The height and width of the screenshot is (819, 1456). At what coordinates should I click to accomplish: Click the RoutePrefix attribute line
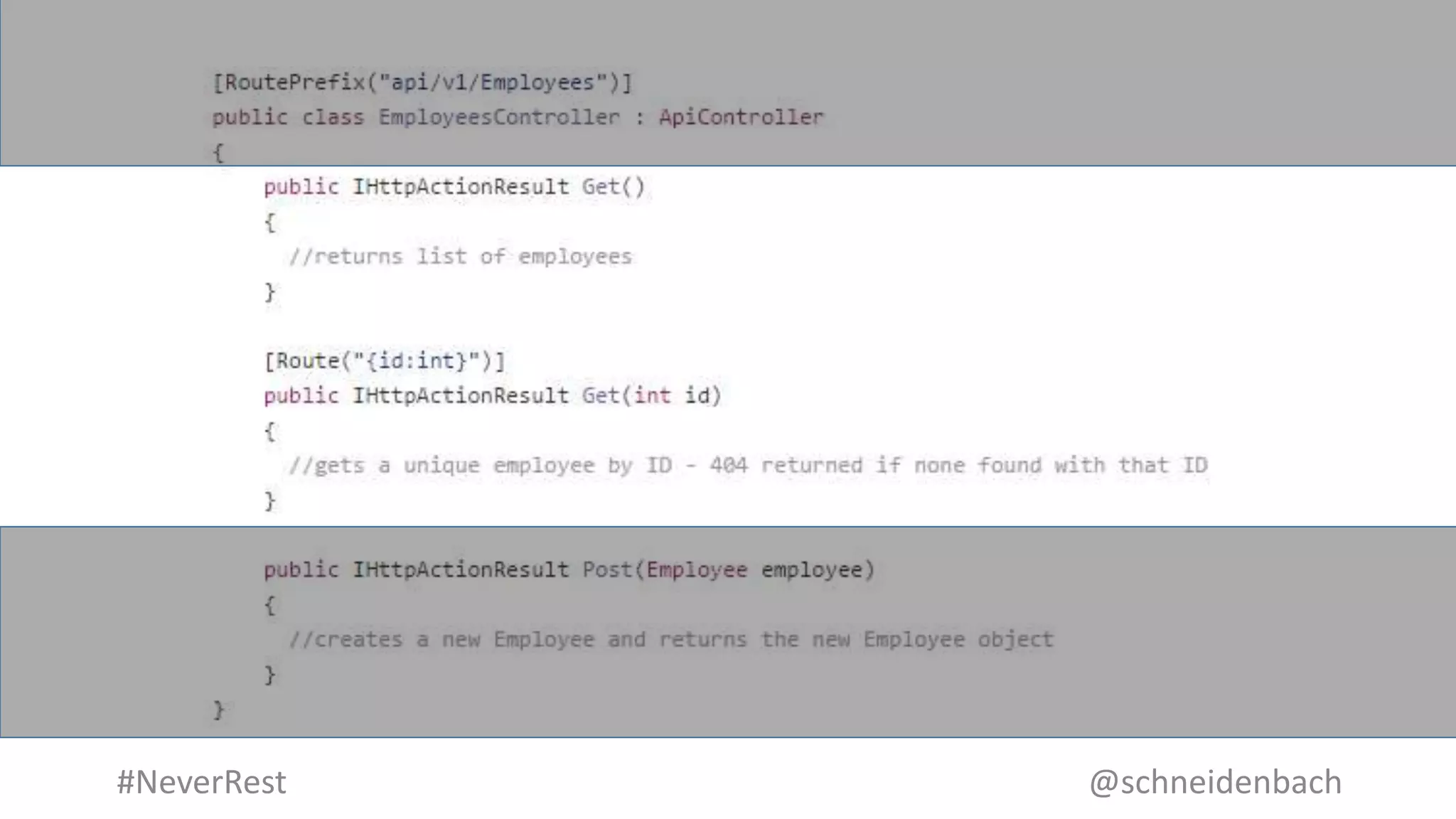(x=422, y=83)
